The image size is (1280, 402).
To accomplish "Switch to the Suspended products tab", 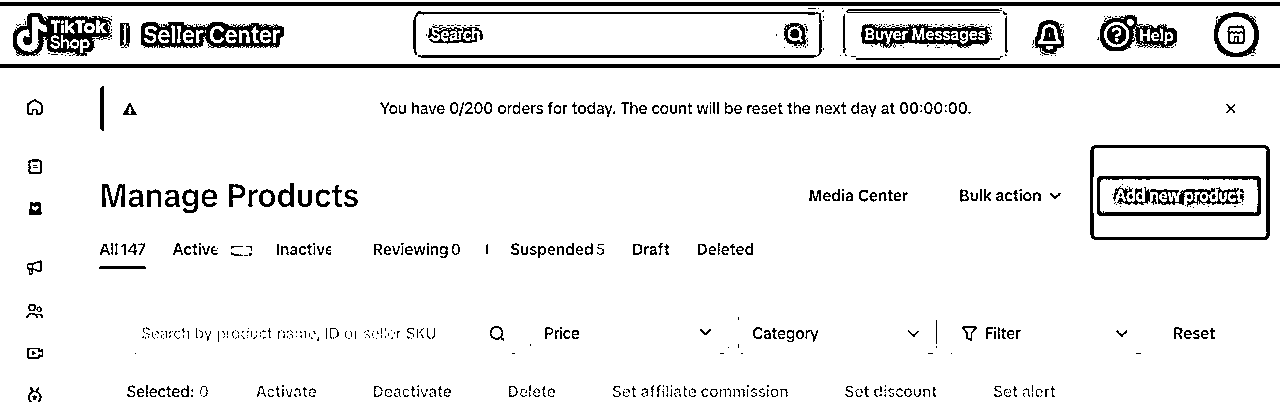I will coord(556,250).
